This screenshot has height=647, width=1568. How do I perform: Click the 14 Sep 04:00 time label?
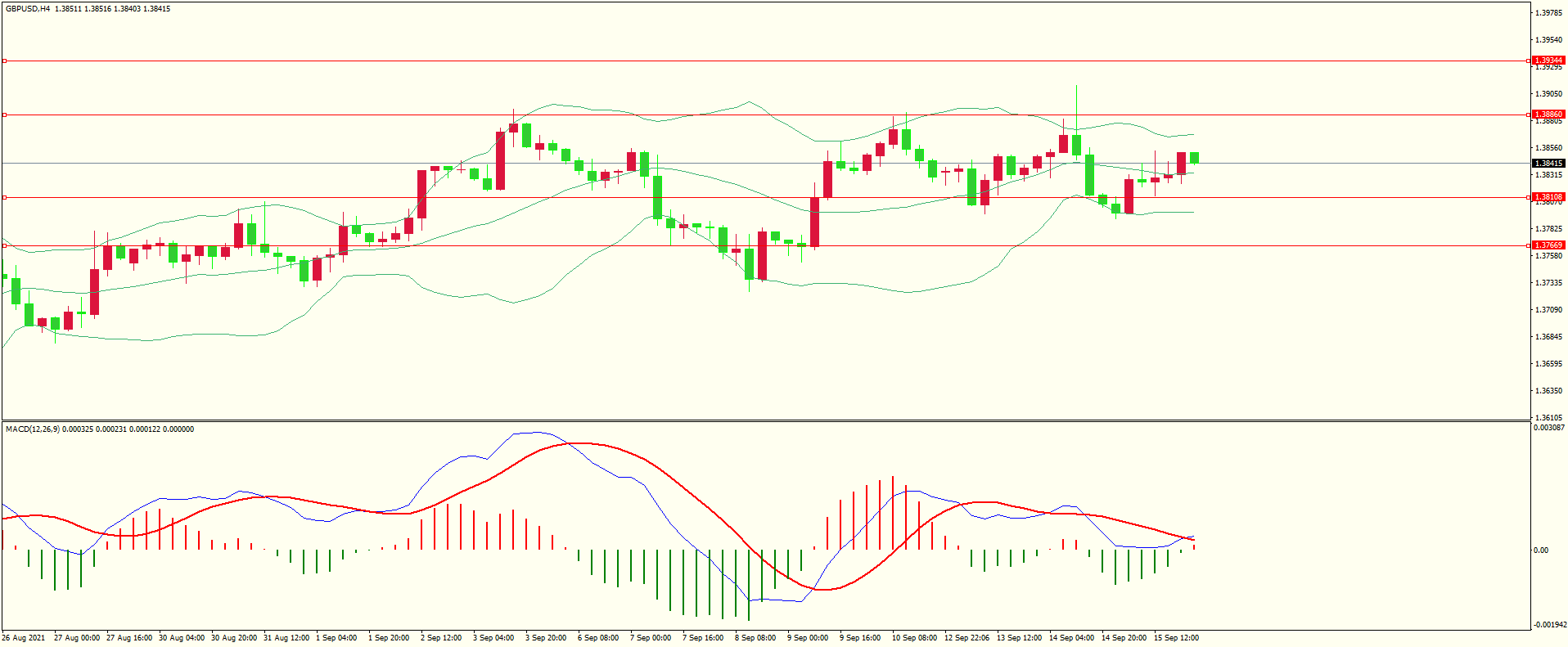click(1071, 638)
